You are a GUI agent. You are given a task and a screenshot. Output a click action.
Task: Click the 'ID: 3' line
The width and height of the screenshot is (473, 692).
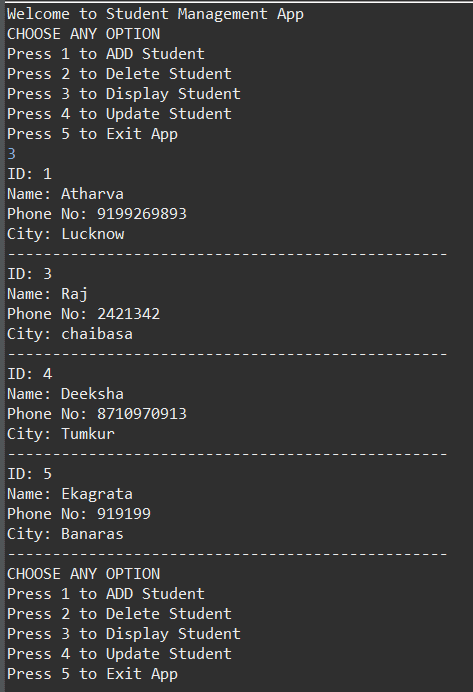(30, 274)
